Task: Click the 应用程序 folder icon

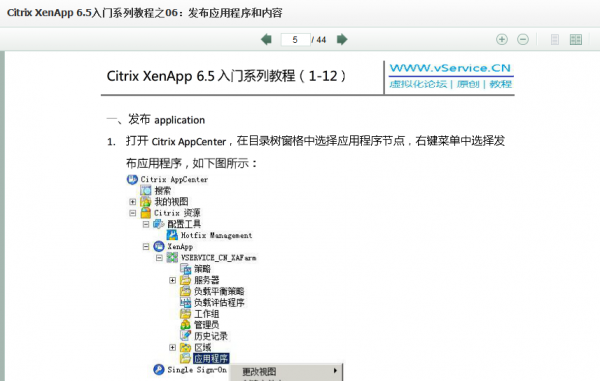Action: coord(186,358)
